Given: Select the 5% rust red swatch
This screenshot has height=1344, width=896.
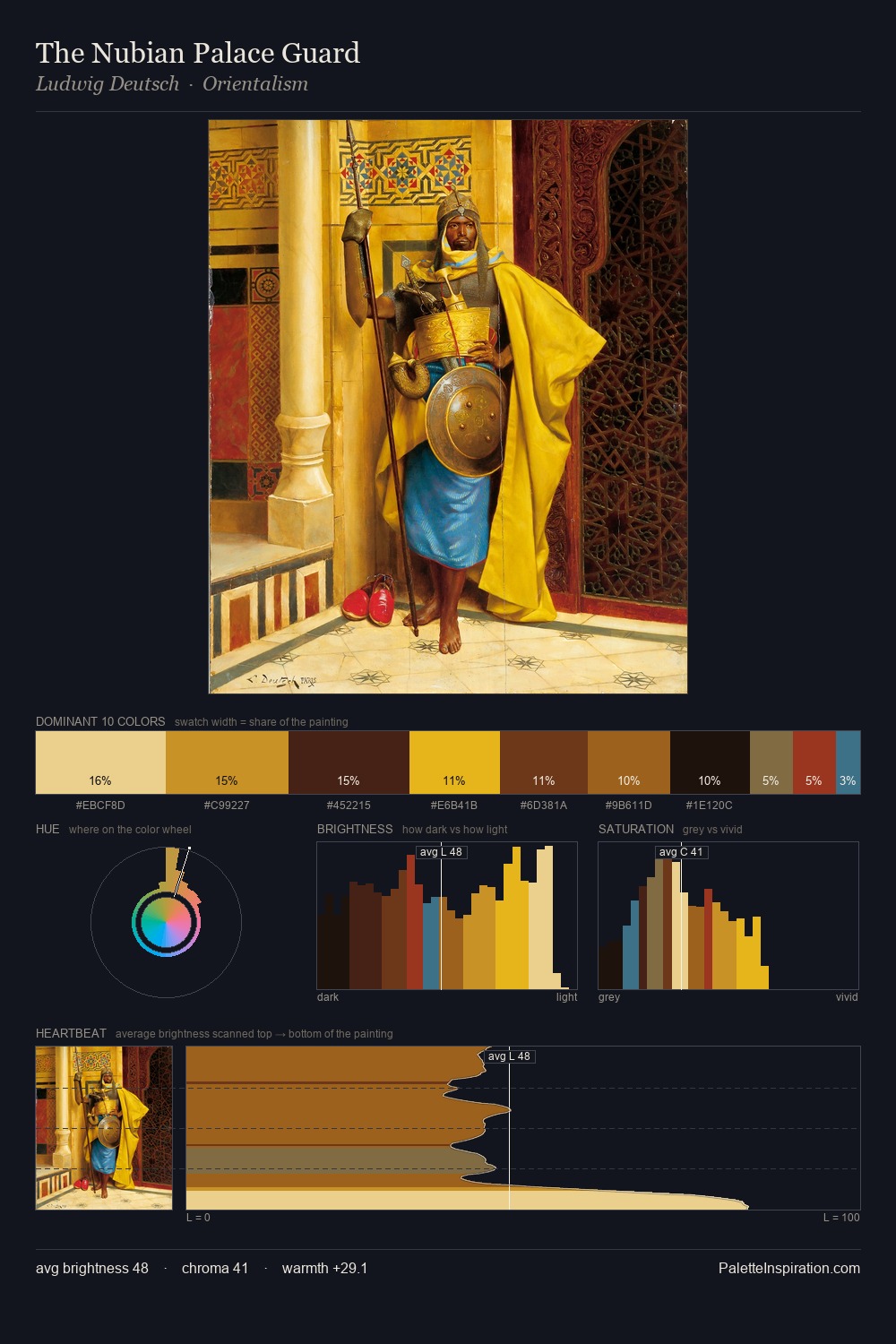Looking at the screenshot, I should [x=814, y=762].
